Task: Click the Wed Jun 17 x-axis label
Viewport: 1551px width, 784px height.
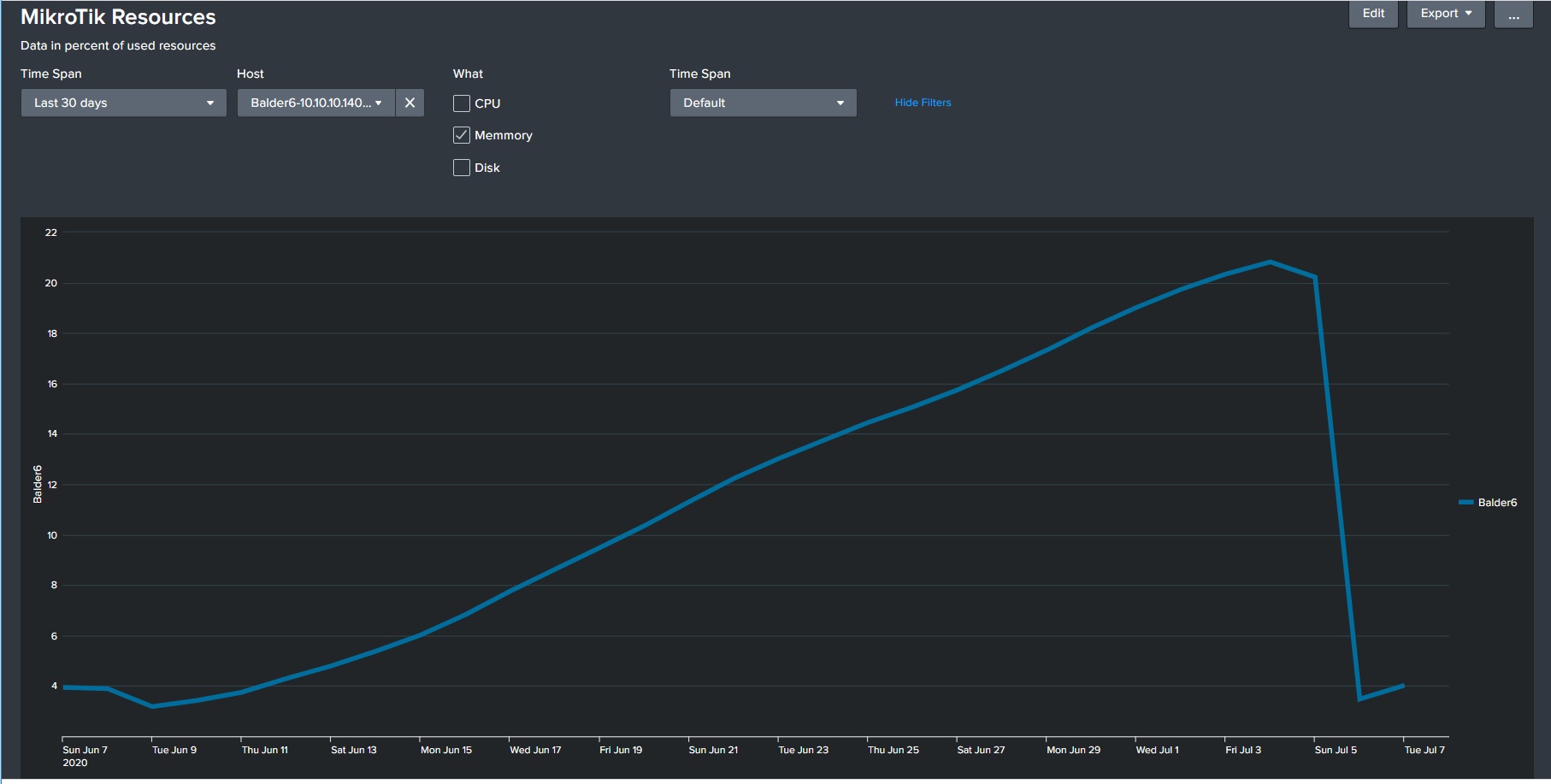Action: [x=535, y=750]
